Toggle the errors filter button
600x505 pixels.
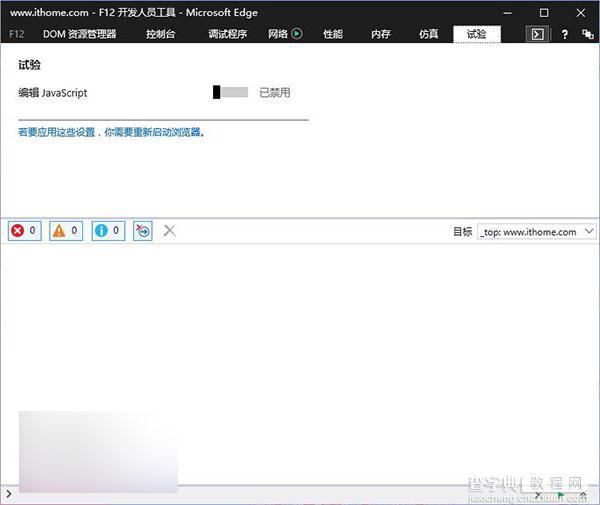pos(24,230)
